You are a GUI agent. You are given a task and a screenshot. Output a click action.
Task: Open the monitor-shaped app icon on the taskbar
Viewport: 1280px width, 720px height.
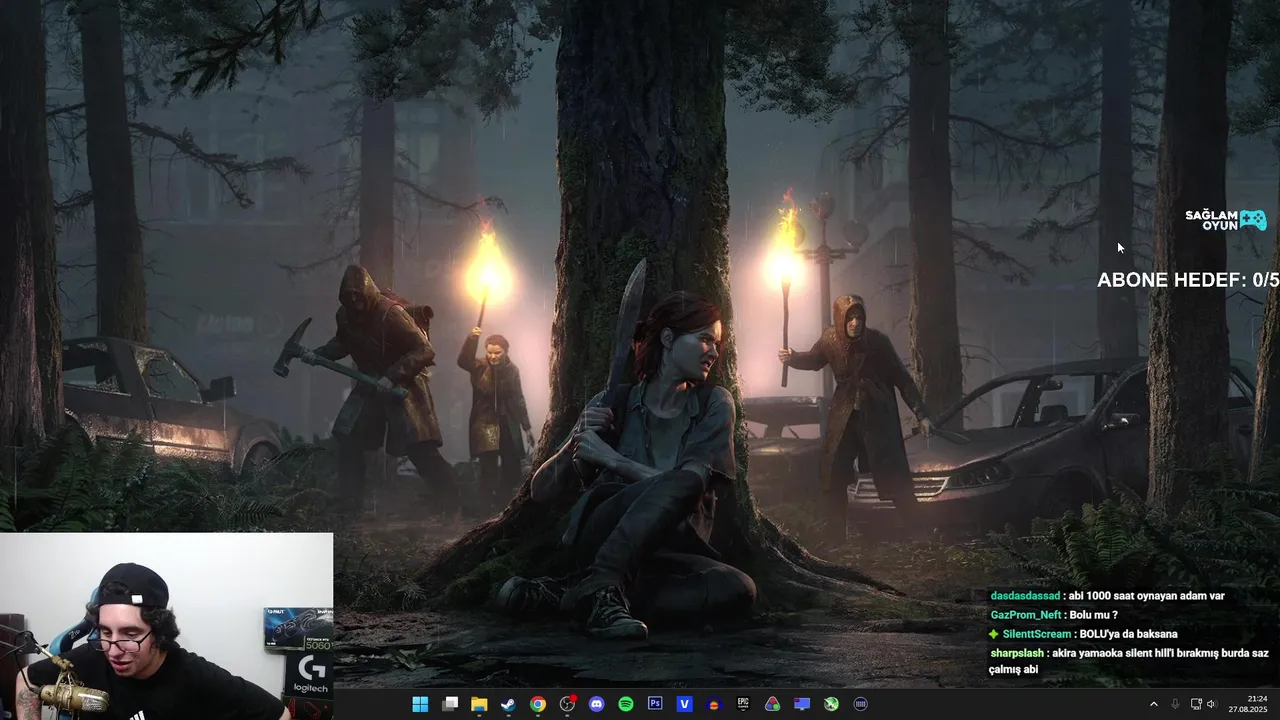click(802, 704)
